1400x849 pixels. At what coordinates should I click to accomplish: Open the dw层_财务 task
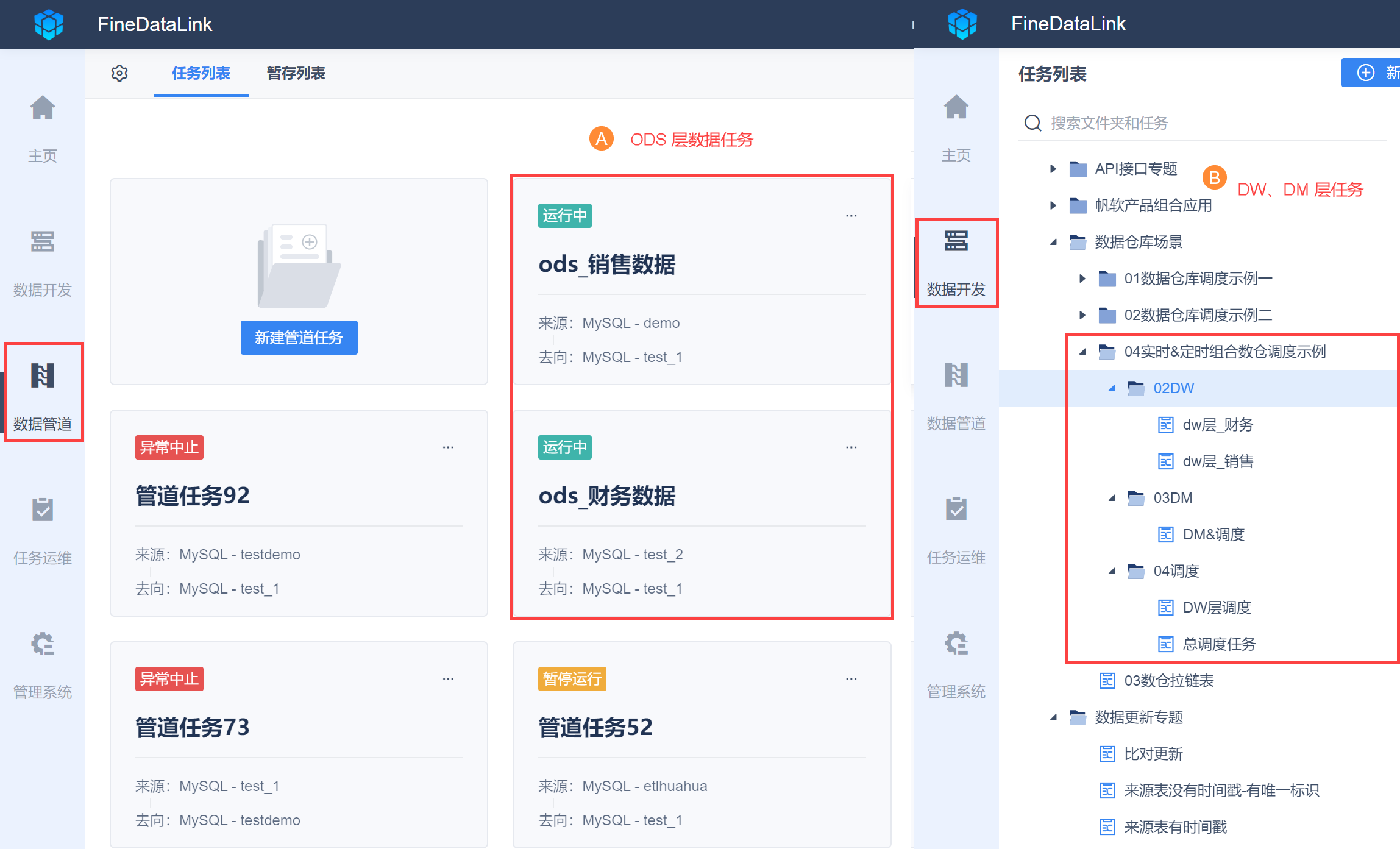pyautogui.click(x=1217, y=425)
